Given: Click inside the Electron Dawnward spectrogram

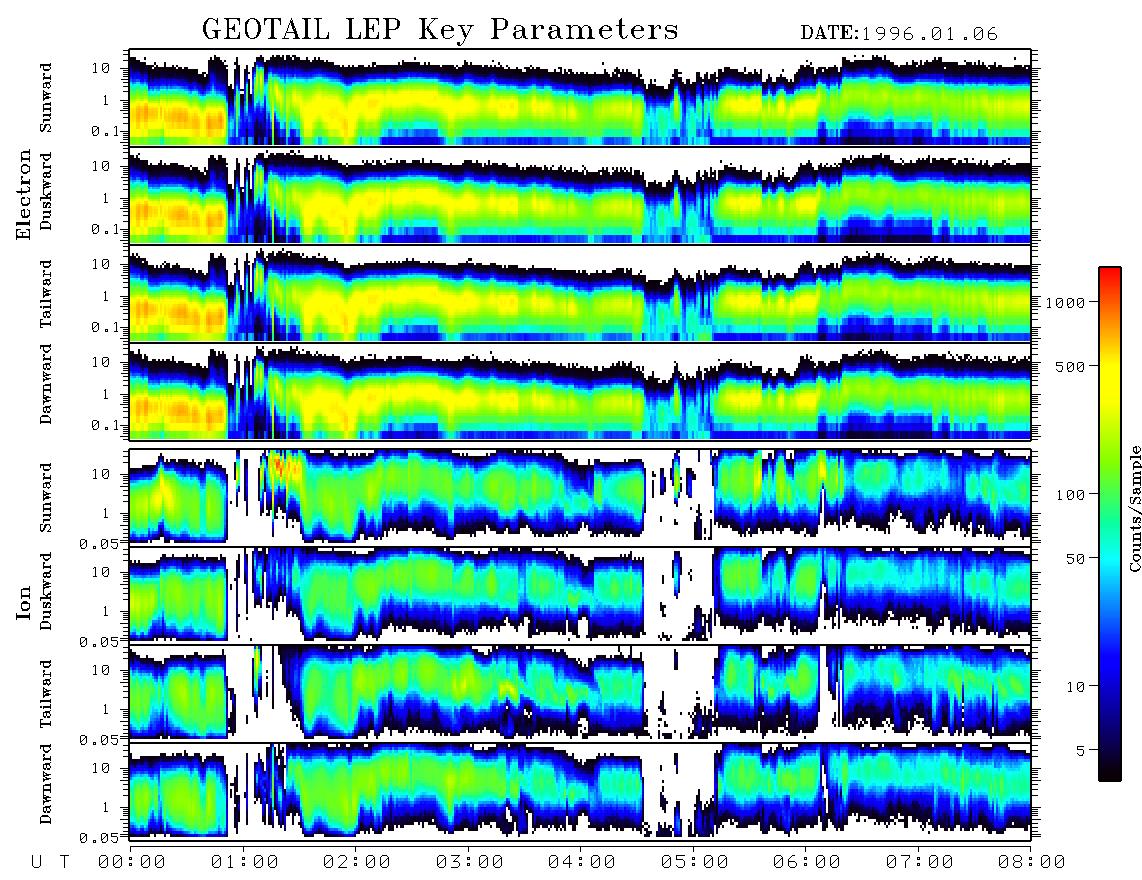Looking at the screenshot, I should (x=580, y=391).
